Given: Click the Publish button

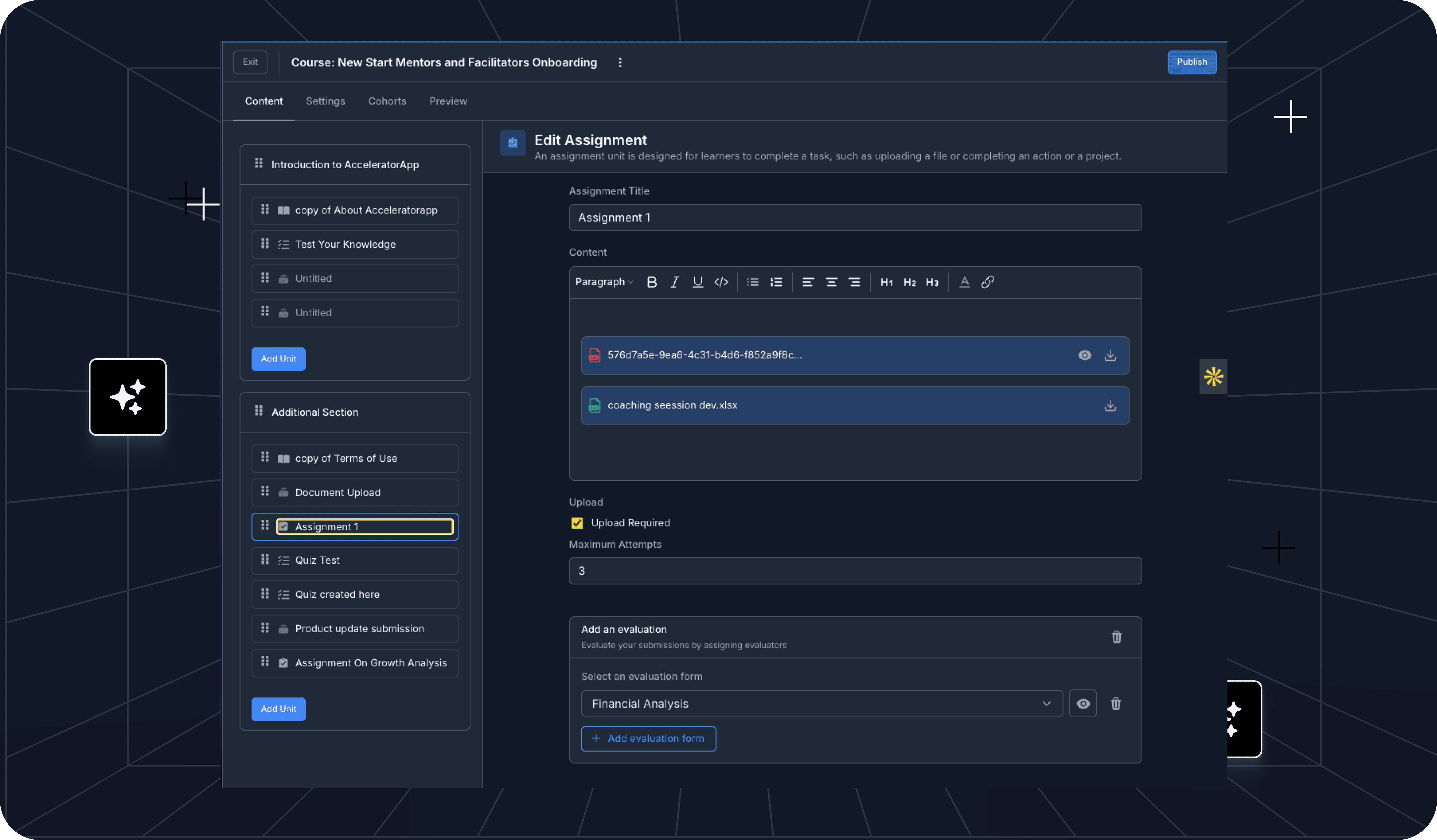Looking at the screenshot, I should click(1191, 62).
